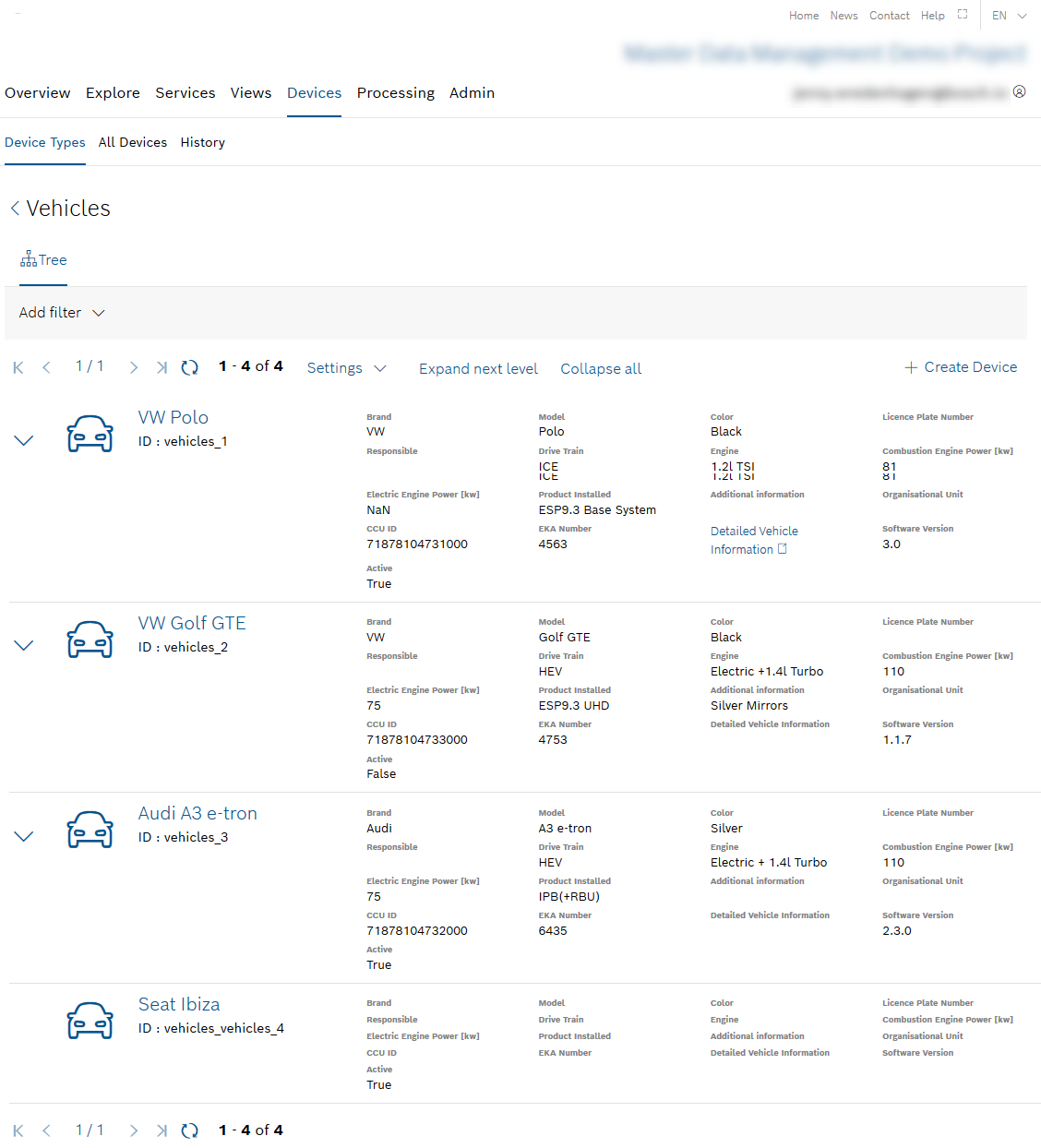Jump to first page in top pagination

pos(18,367)
